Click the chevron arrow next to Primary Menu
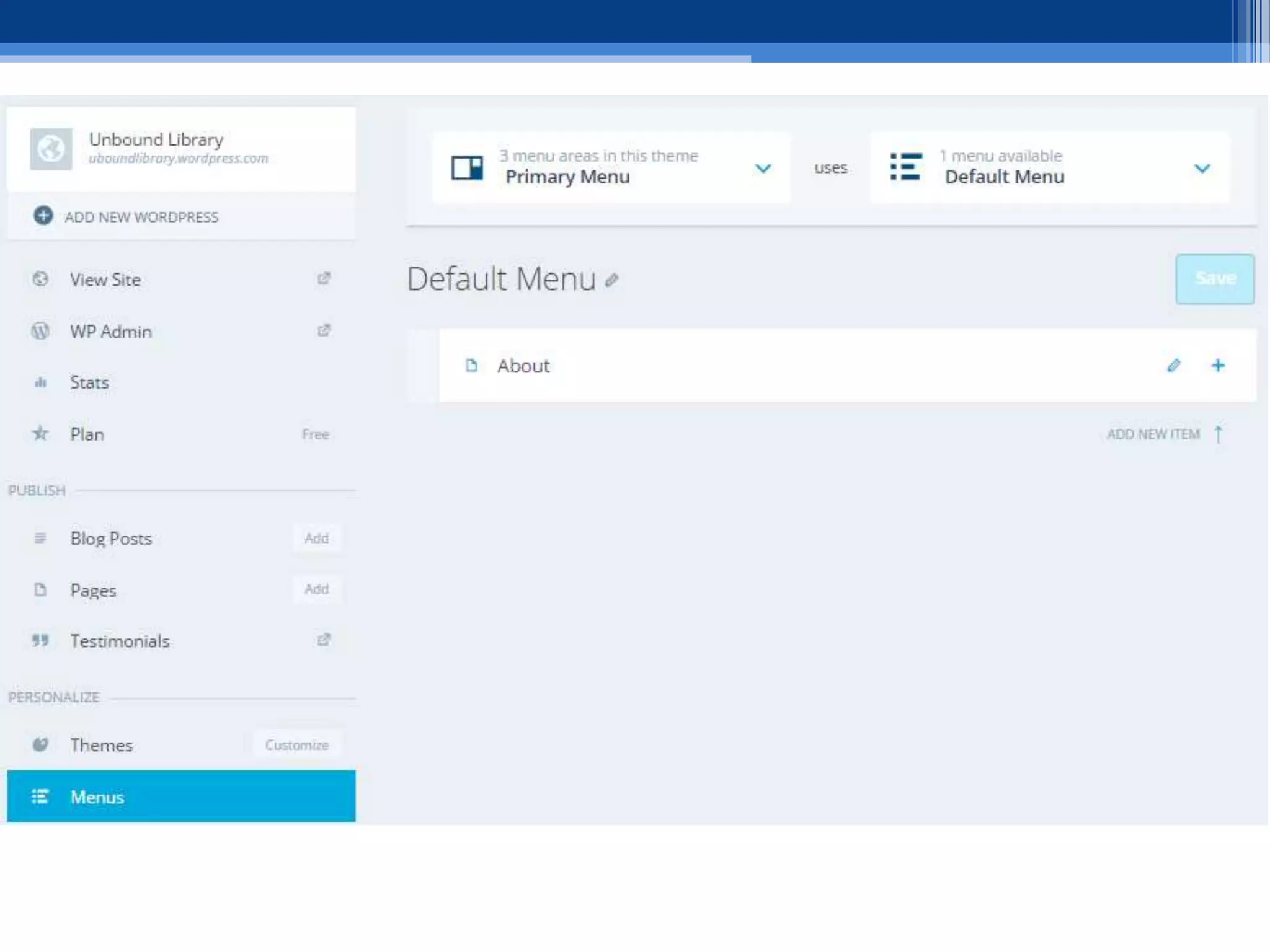1270x952 pixels. (763, 169)
